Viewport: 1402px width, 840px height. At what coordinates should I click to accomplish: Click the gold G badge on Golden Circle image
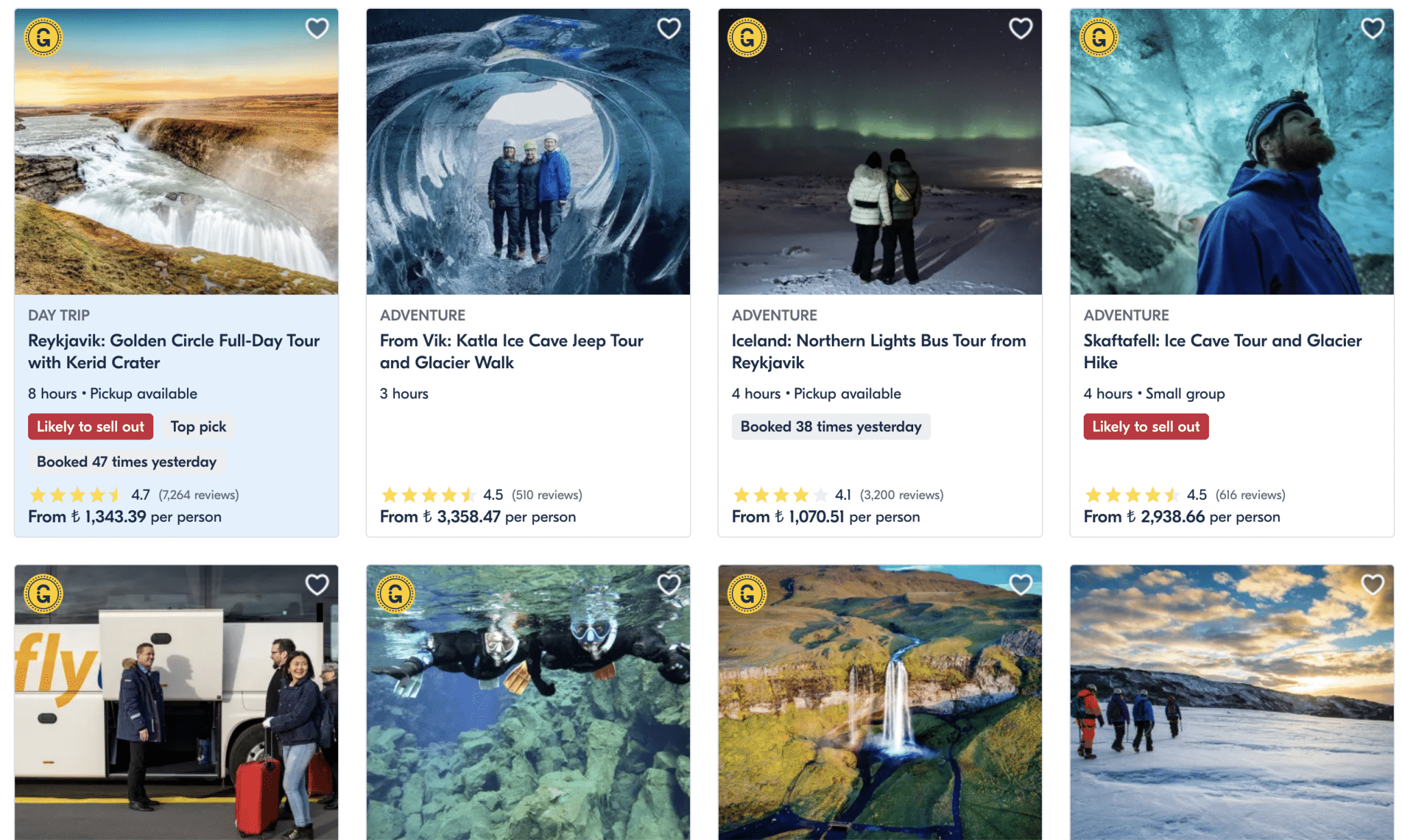tap(44, 37)
